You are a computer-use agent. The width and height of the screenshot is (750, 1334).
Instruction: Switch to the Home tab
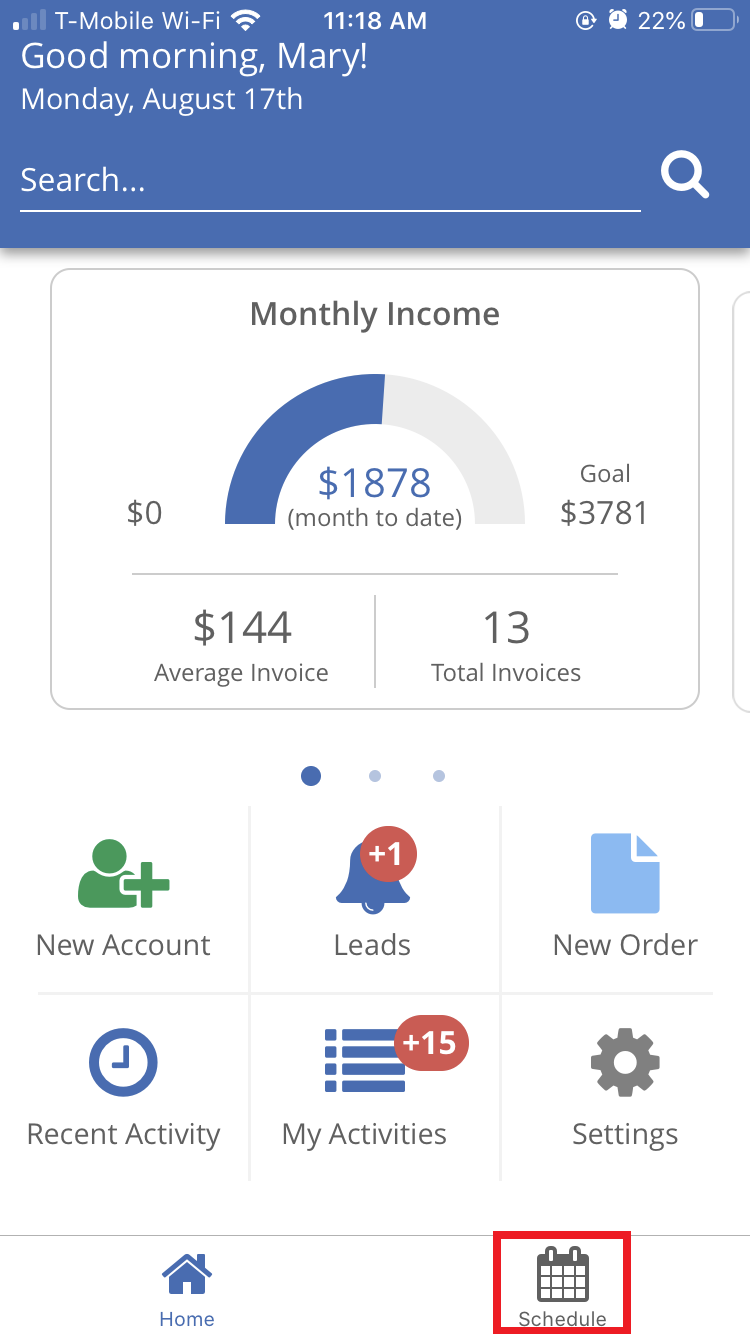[x=187, y=1287]
